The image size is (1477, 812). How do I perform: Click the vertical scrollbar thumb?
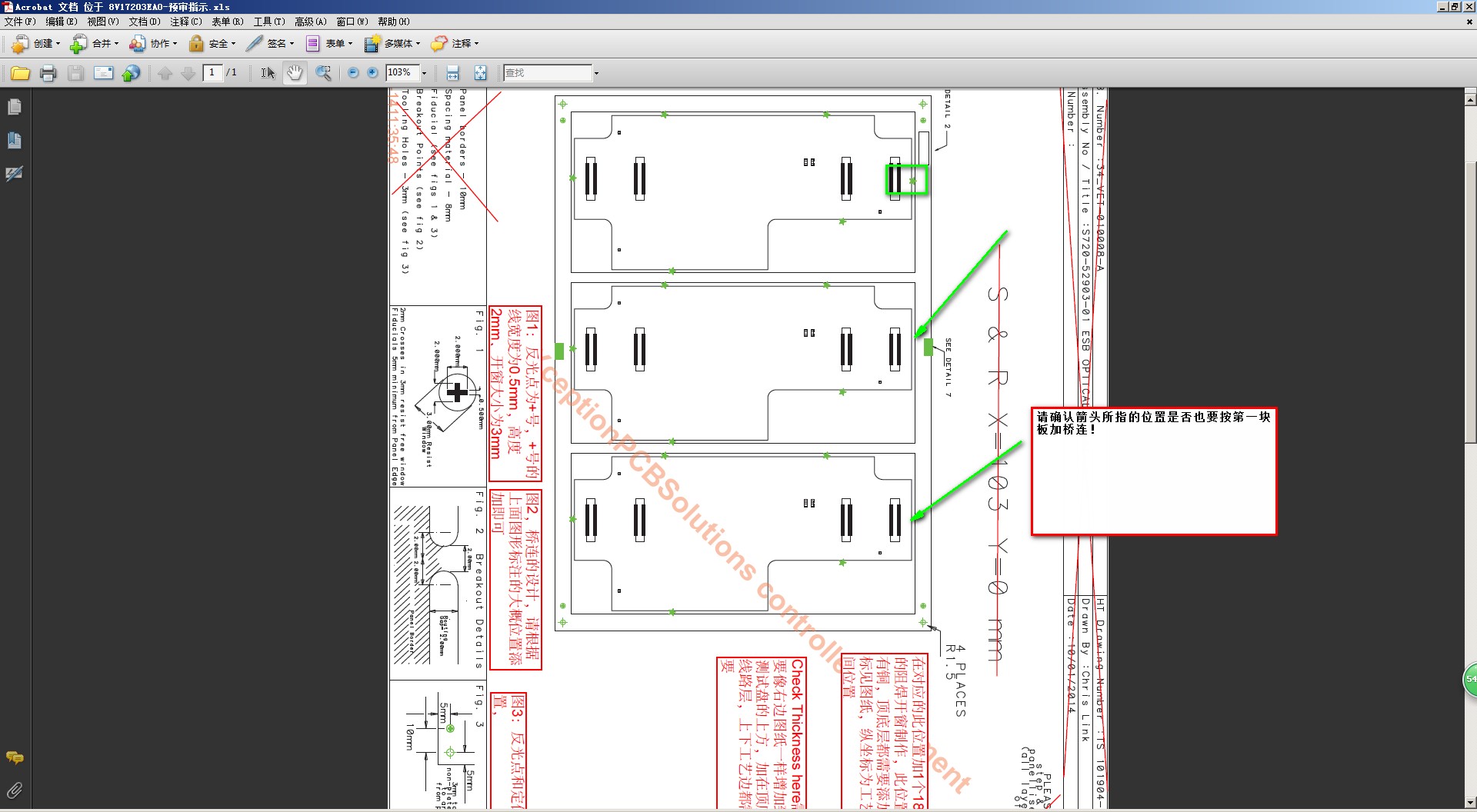(x=1470, y=301)
